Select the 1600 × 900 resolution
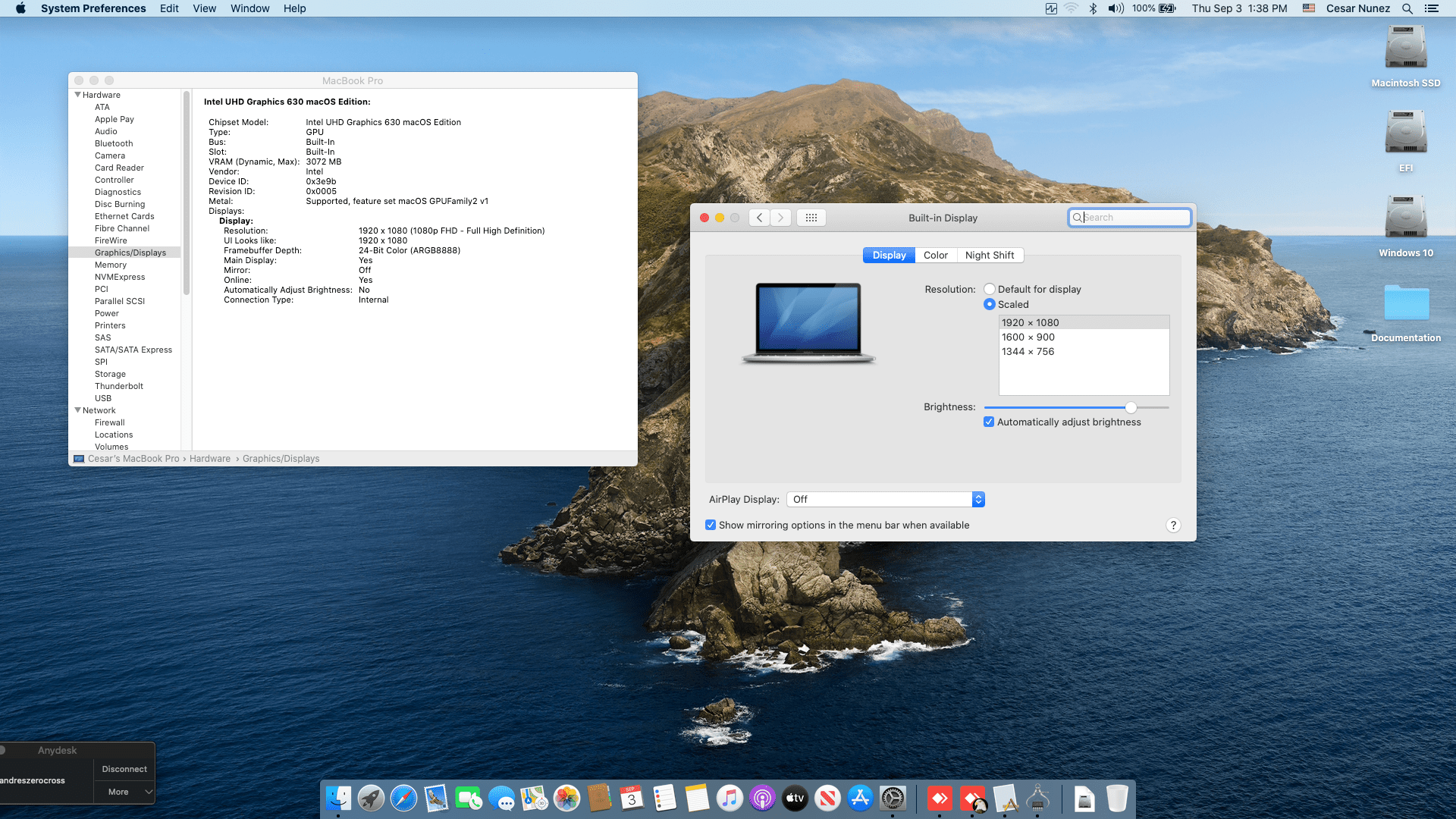The width and height of the screenshot is (1456, 819). click(1084, 337)
